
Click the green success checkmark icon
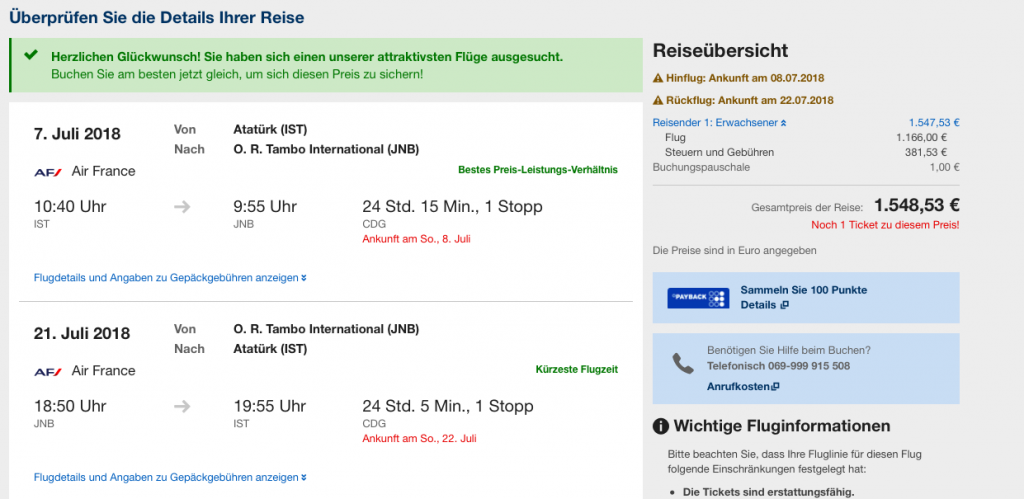31,56
